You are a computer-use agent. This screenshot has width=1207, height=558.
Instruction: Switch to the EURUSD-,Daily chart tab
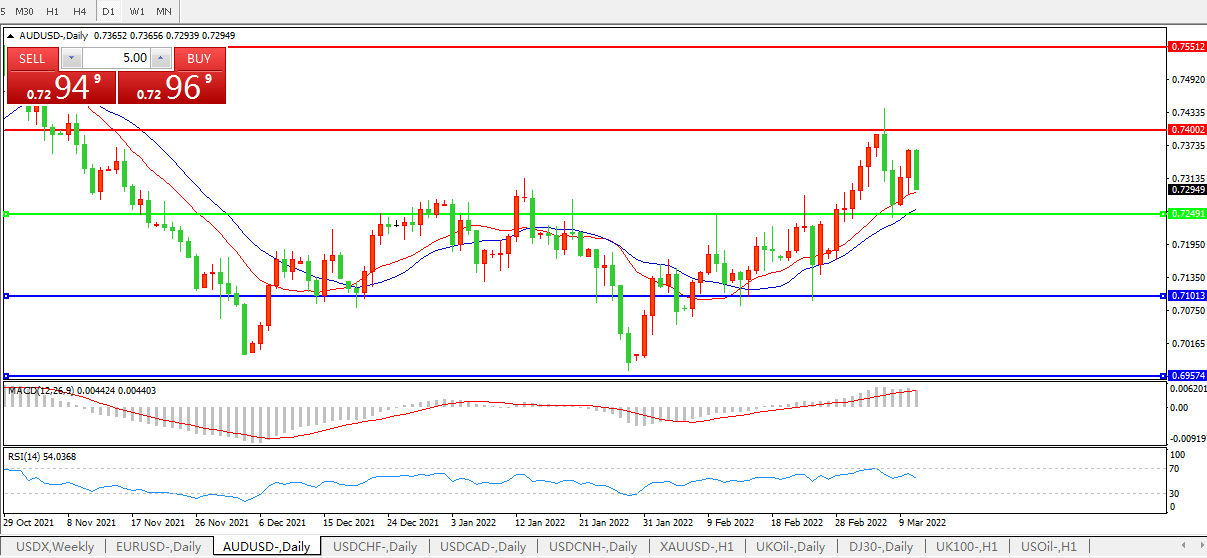158,547
